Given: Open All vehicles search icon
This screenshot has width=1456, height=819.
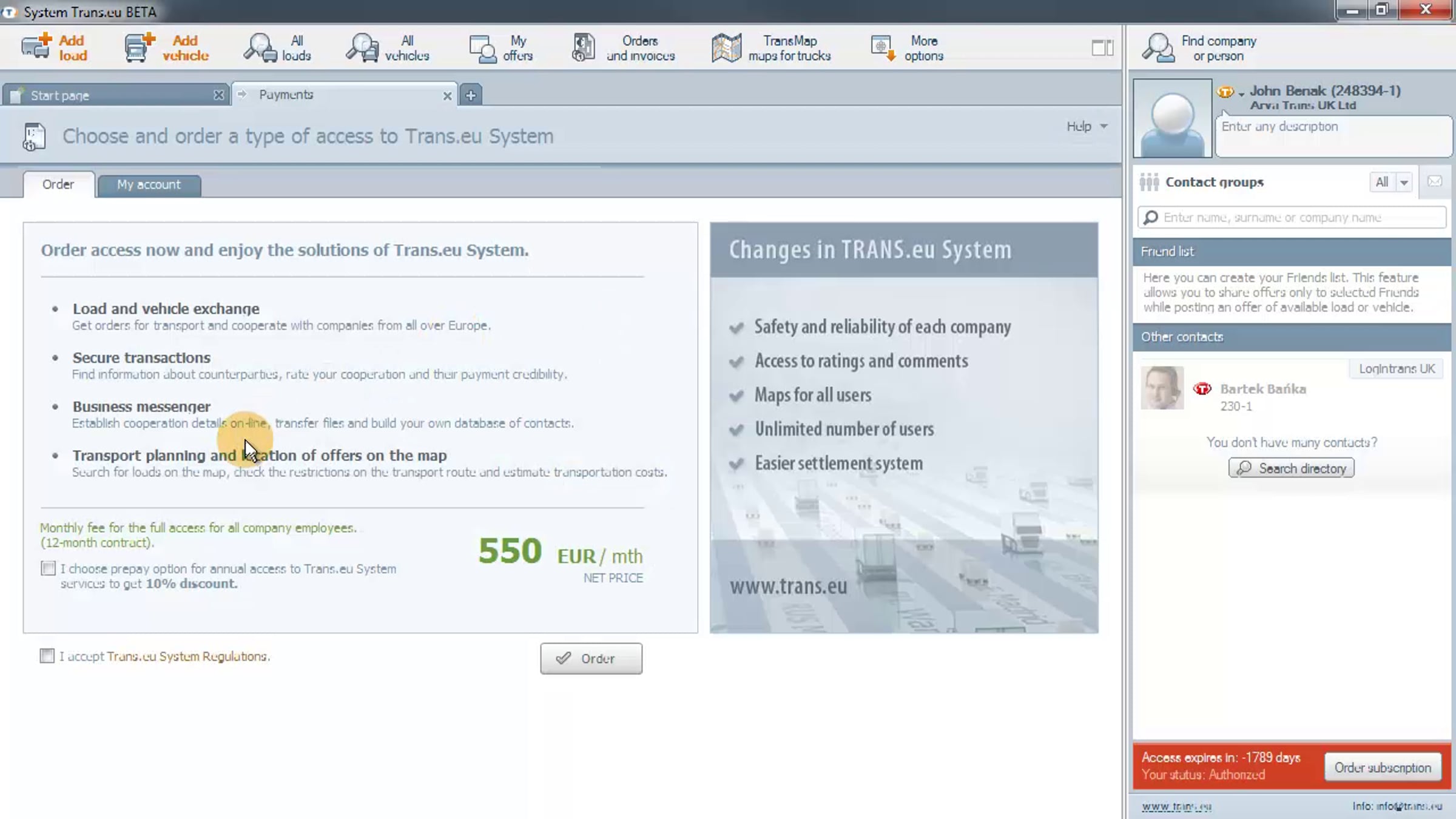Looking at the screenshot, I should [362, 47].
